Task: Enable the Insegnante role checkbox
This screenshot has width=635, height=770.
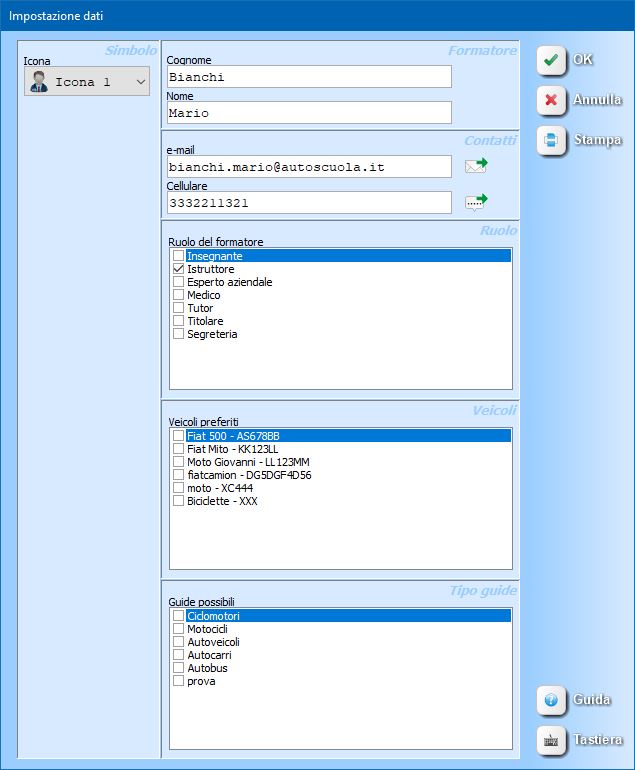Action: click(179, 257)
